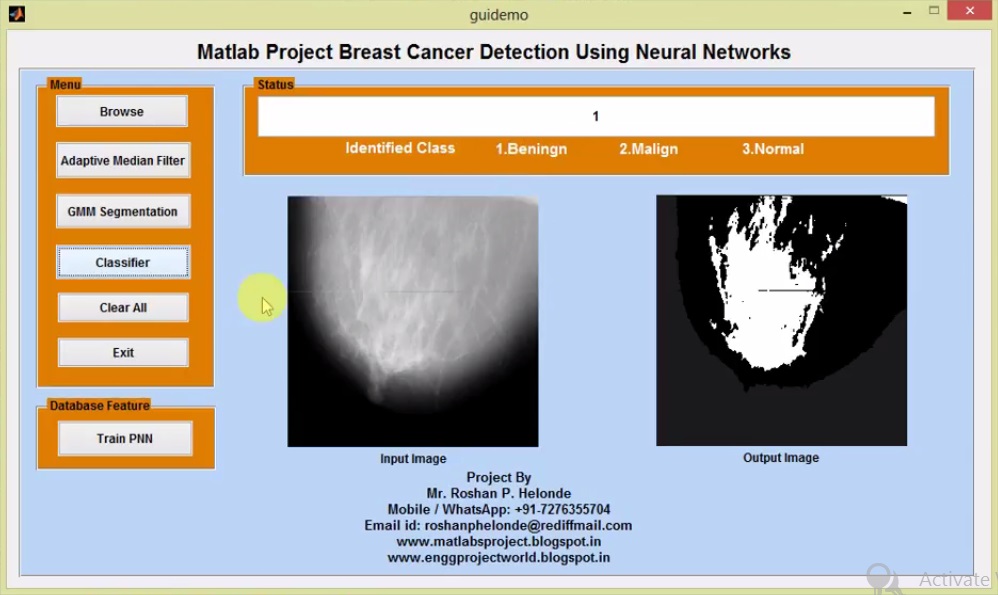Click the 2.Malign class label

[648, 148]
